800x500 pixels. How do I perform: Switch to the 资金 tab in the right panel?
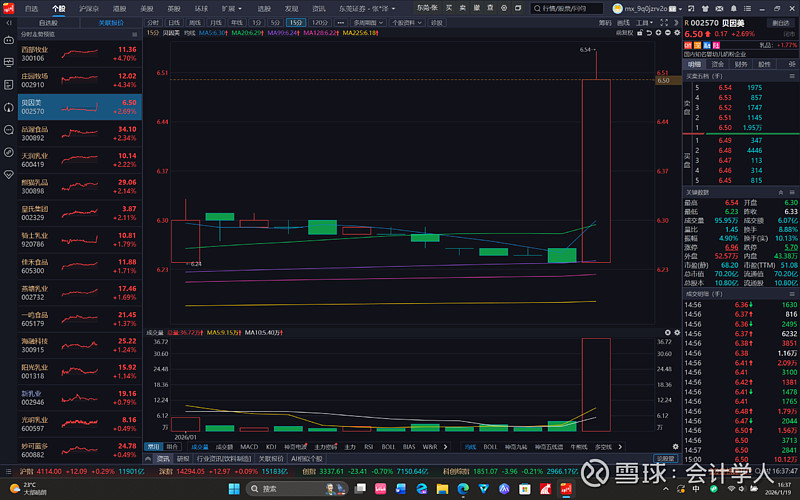[718, 64]
